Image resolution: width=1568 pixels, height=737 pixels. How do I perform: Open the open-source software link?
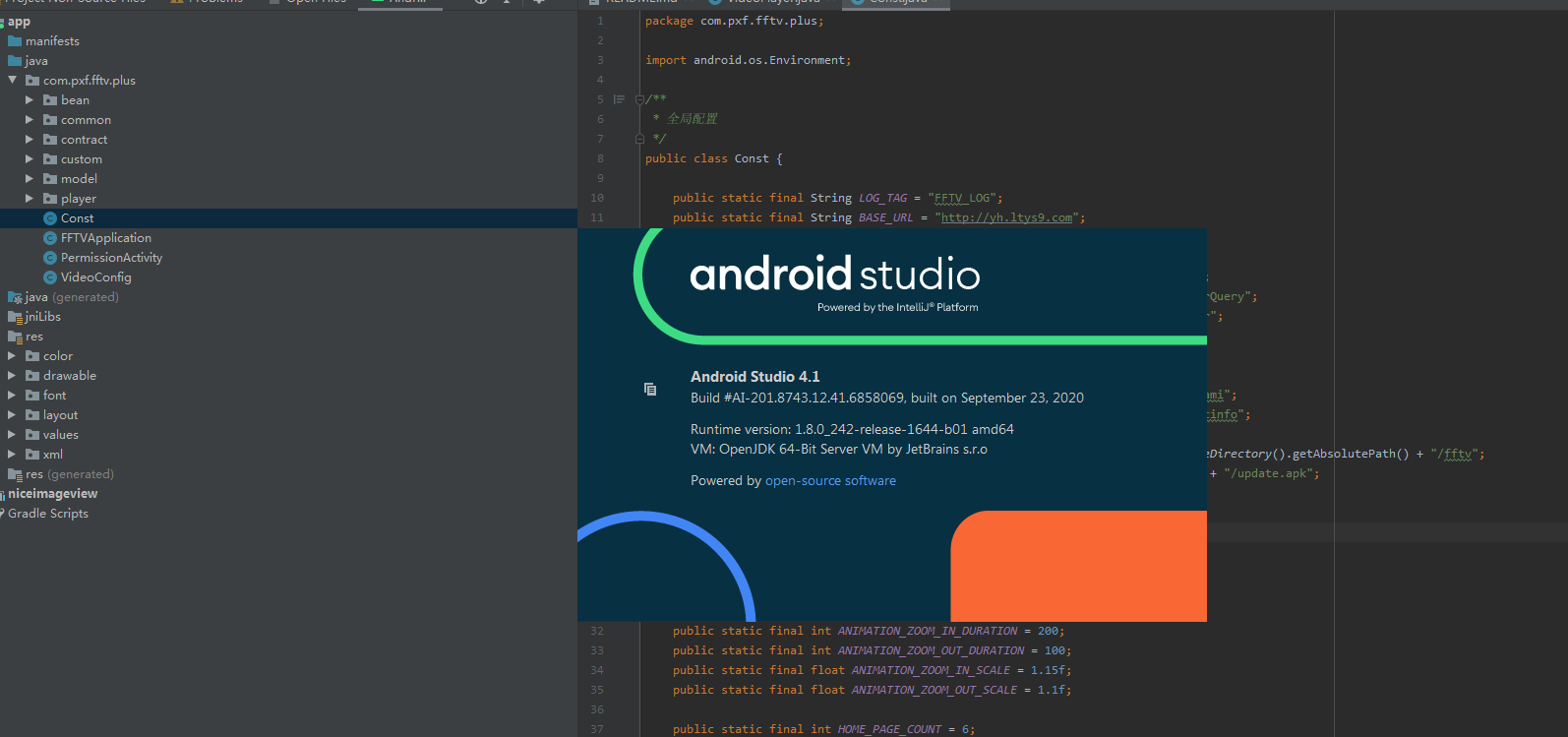click(x=830, y=481)
